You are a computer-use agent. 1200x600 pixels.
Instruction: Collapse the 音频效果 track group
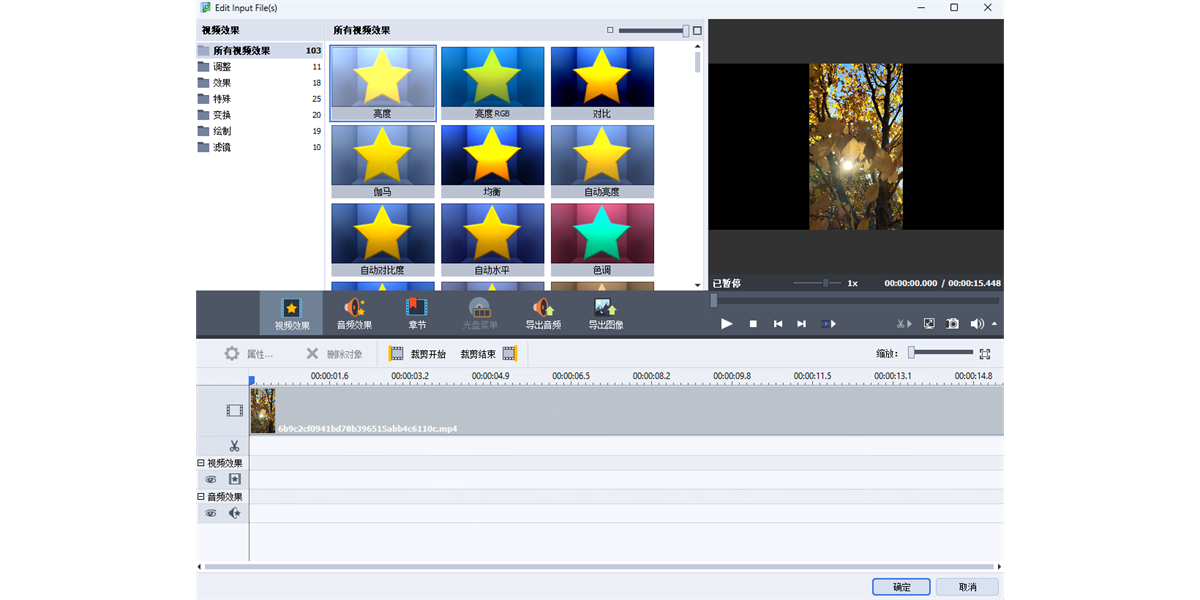[x=201, y=497]
